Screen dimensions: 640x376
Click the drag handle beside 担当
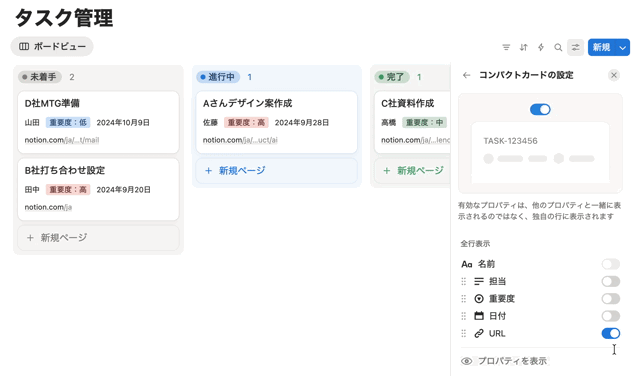[464, 281]
